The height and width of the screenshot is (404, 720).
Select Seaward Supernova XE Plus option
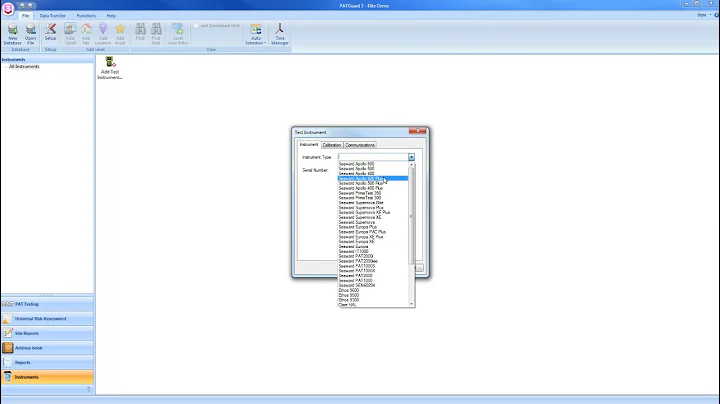pos(372,213)
